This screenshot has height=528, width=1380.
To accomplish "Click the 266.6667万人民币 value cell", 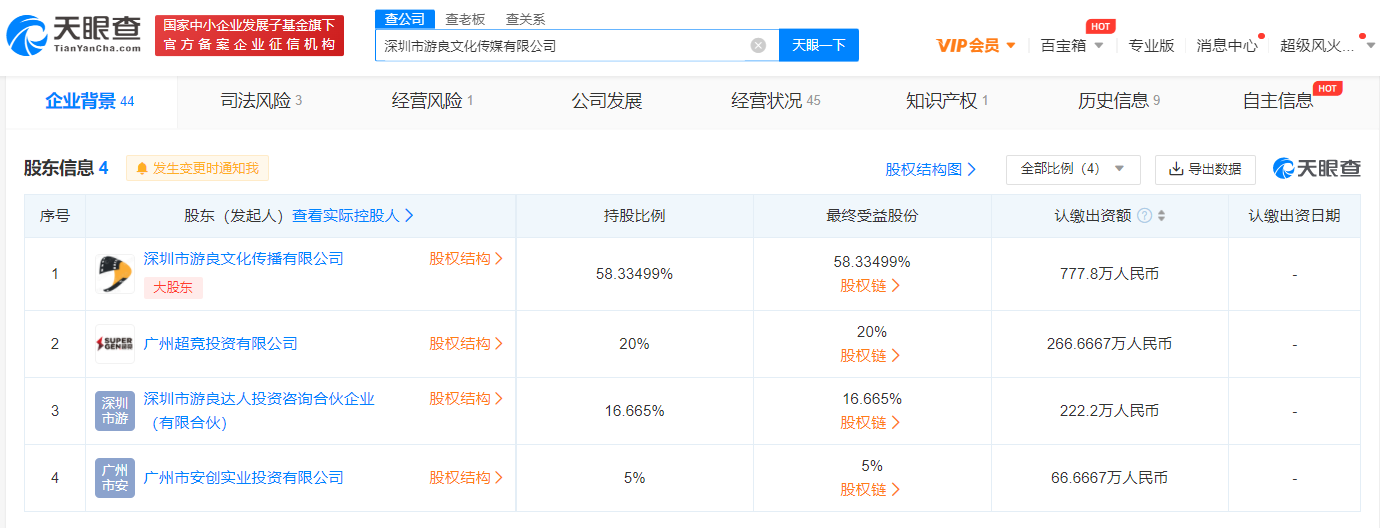I will tap(1109, 344).
